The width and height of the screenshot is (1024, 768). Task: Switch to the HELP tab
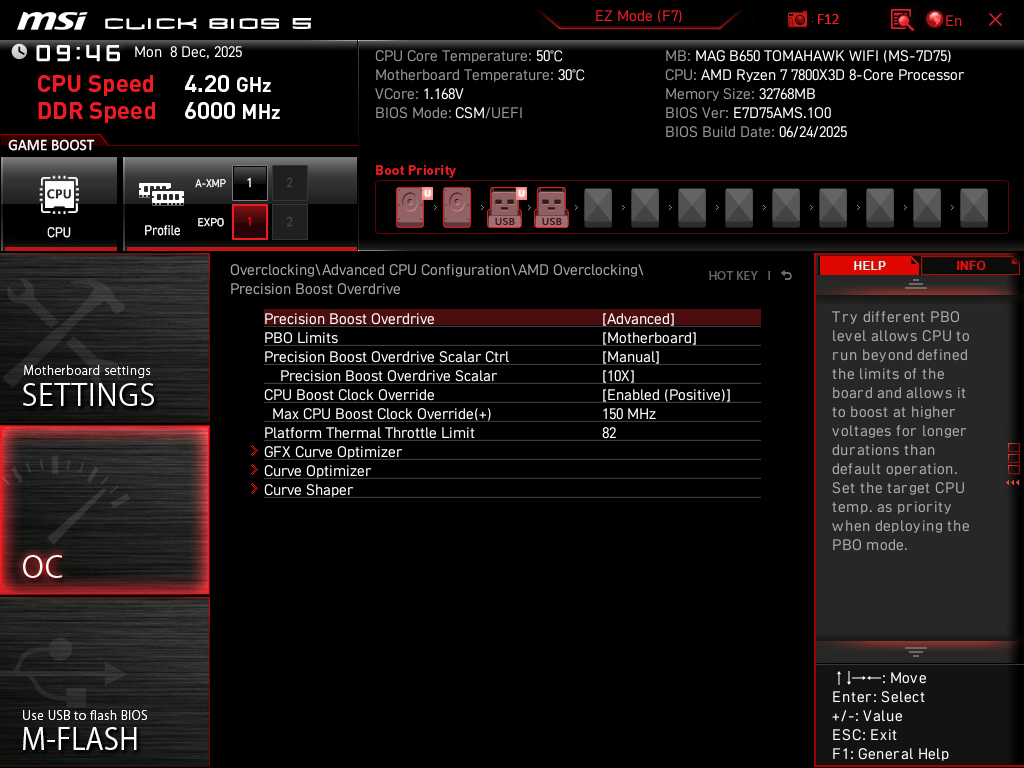pyautogui.click(x=869, y=266)
